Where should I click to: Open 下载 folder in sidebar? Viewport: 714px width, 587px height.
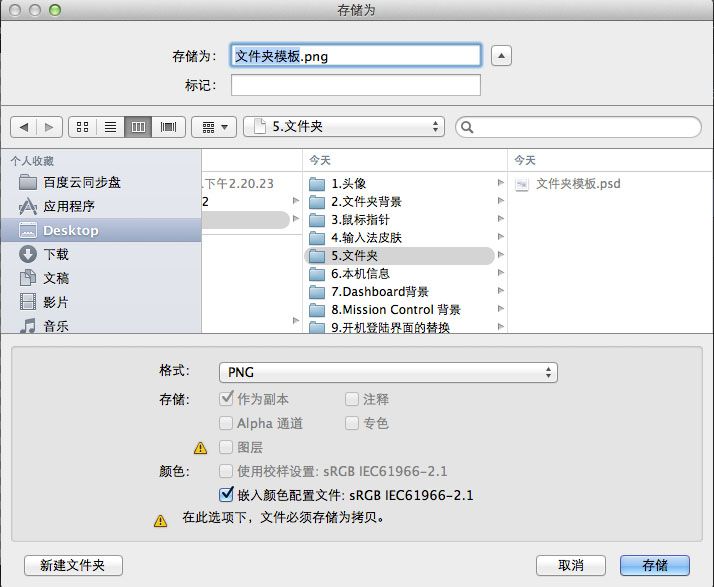click(56, 254)
